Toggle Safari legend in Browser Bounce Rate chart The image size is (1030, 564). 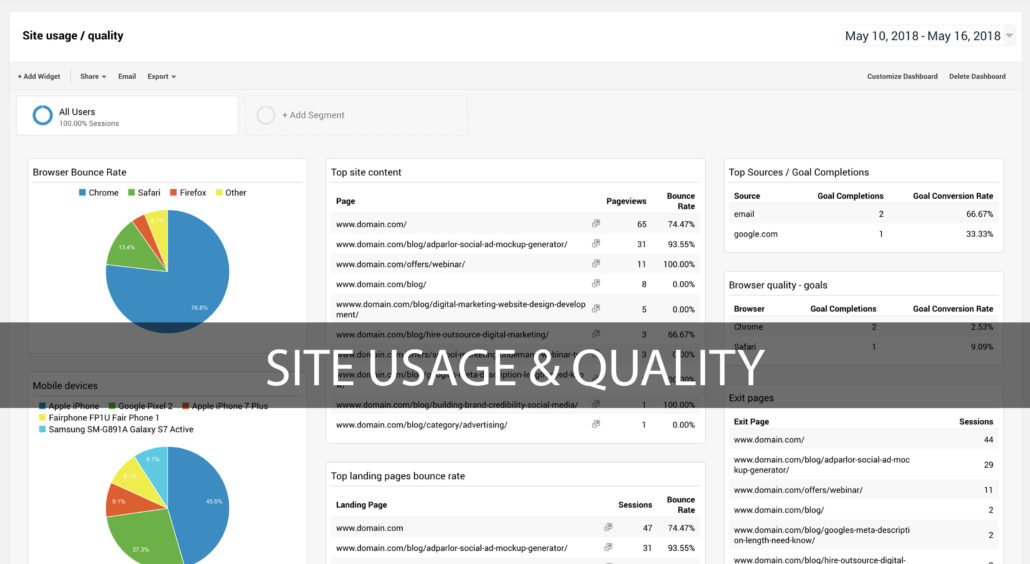143,193
